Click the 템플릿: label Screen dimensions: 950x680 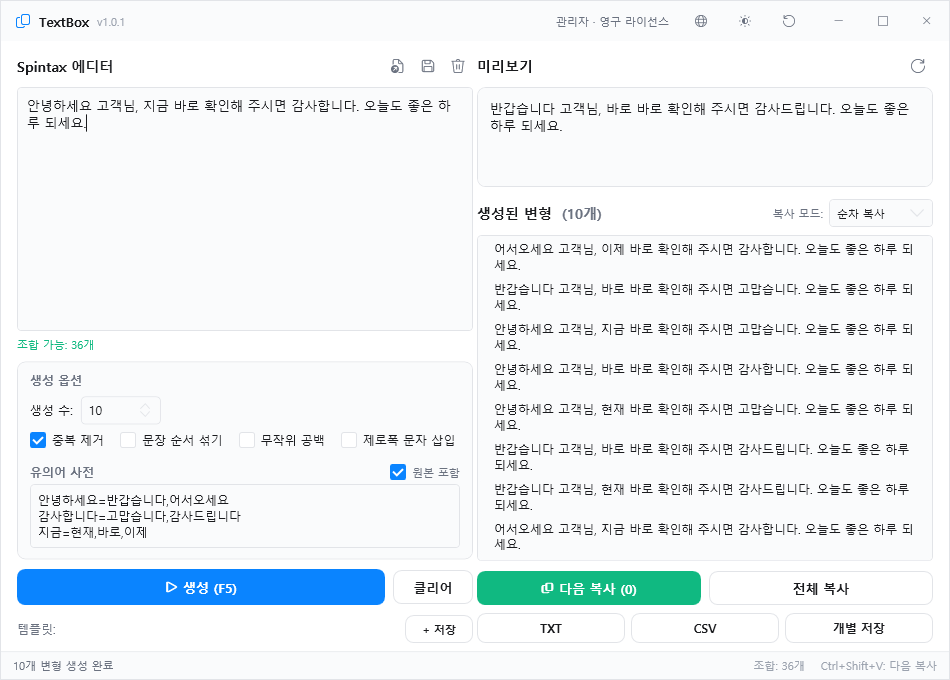pyautogui.click(x=36, y=629)
